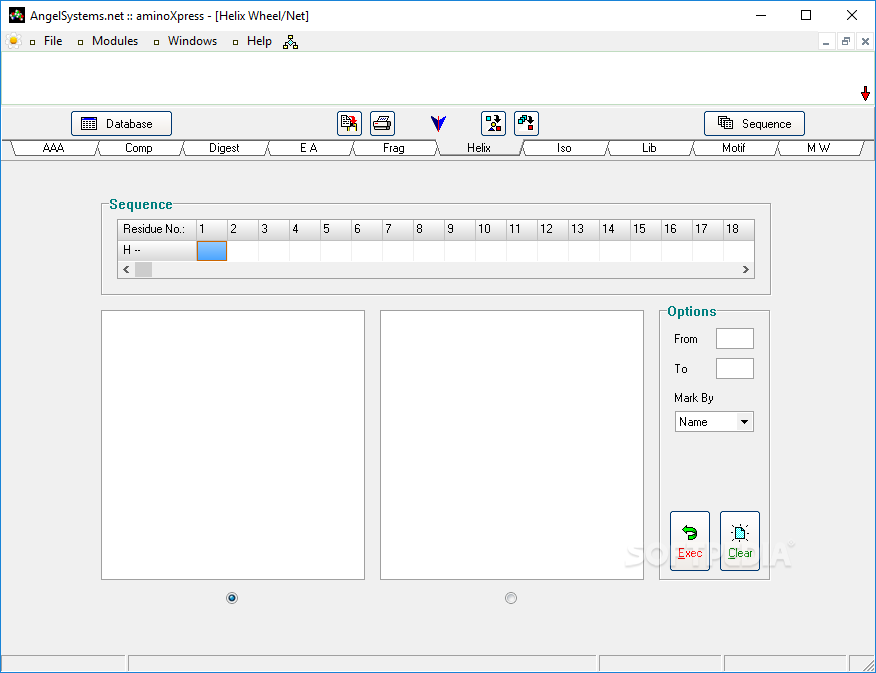Click the network diagram icon in menu bar

[x=290, y=42]
